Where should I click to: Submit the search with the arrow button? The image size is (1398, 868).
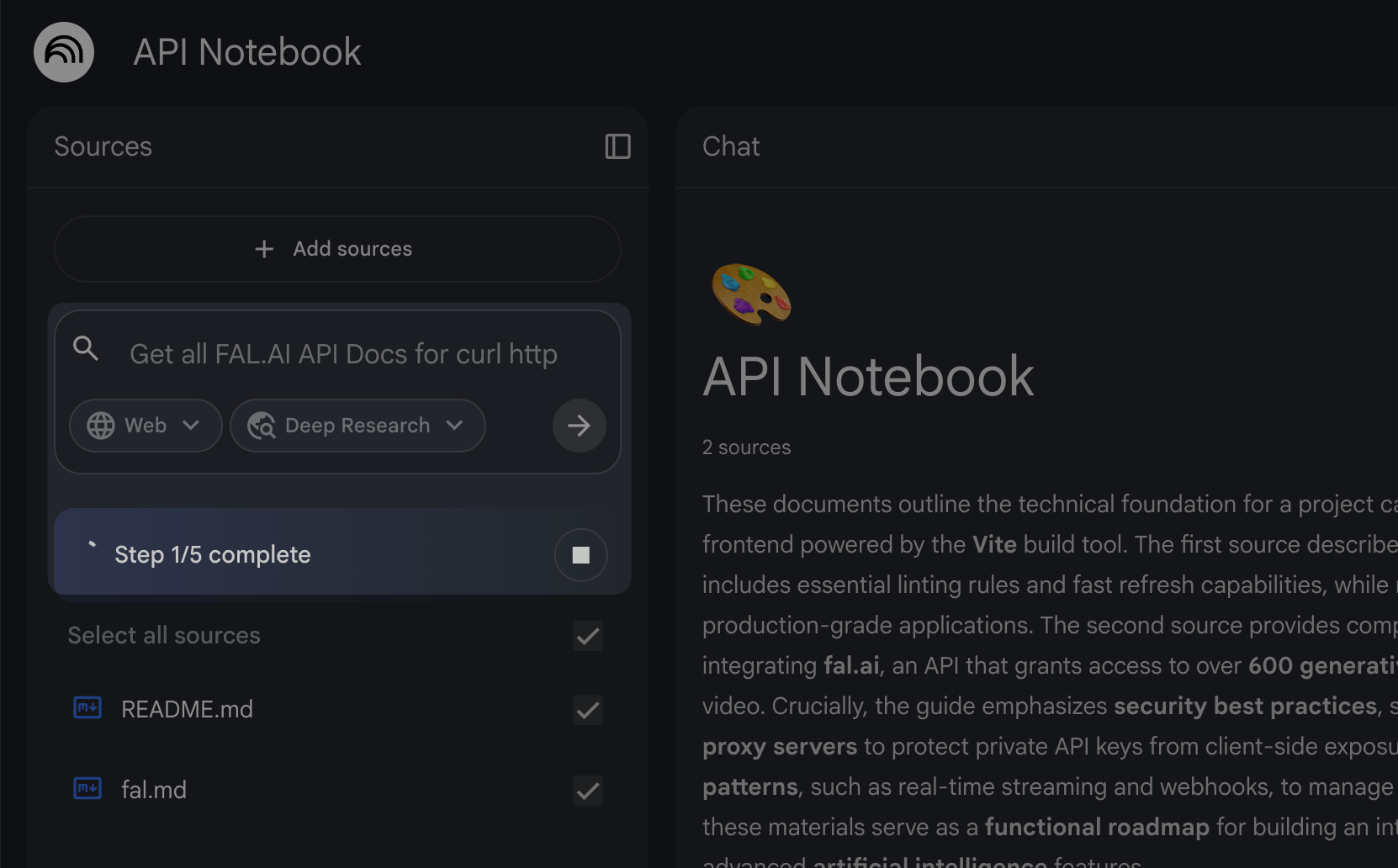579,426
